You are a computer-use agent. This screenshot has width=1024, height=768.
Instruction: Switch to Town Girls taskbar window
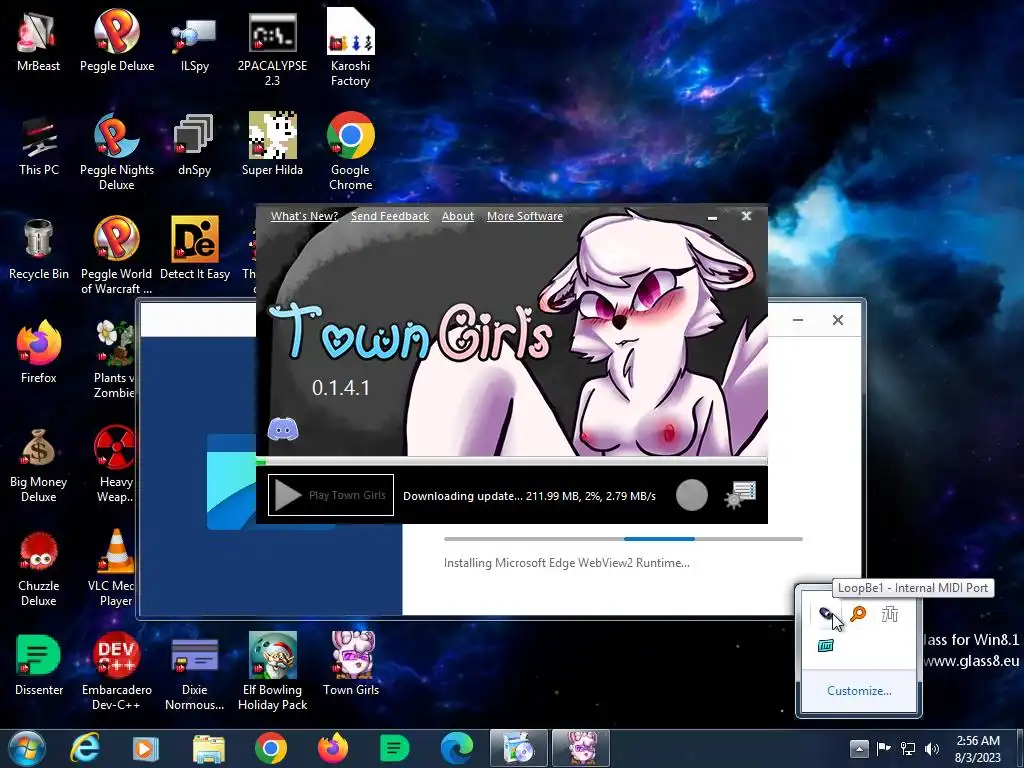point(581,748)
